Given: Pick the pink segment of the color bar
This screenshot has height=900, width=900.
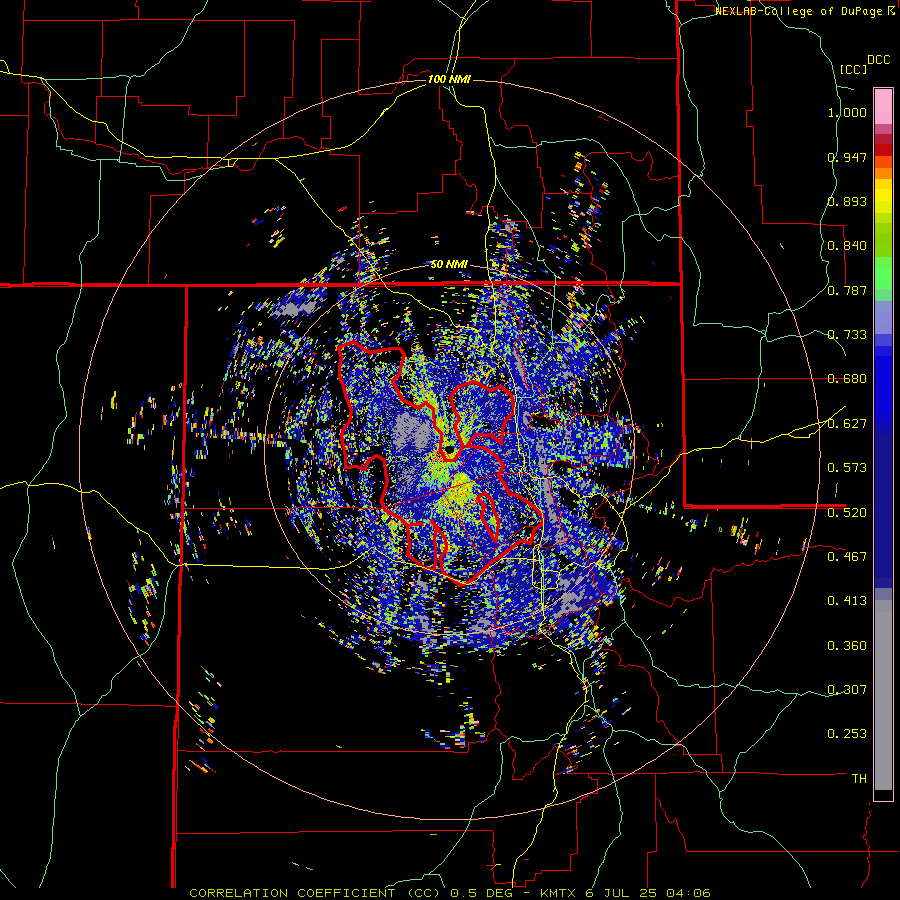Looking at the screenshot, I should click(x=883, y=106).
